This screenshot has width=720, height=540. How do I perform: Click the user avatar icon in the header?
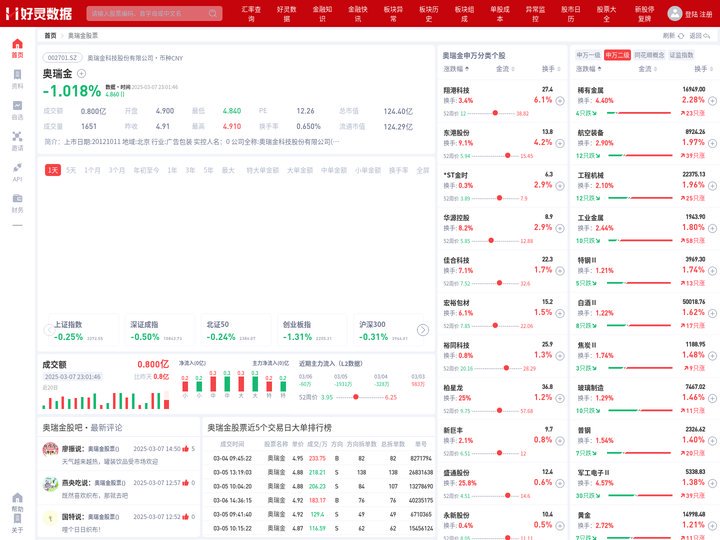pyautogui.click(x=675, y=13)
